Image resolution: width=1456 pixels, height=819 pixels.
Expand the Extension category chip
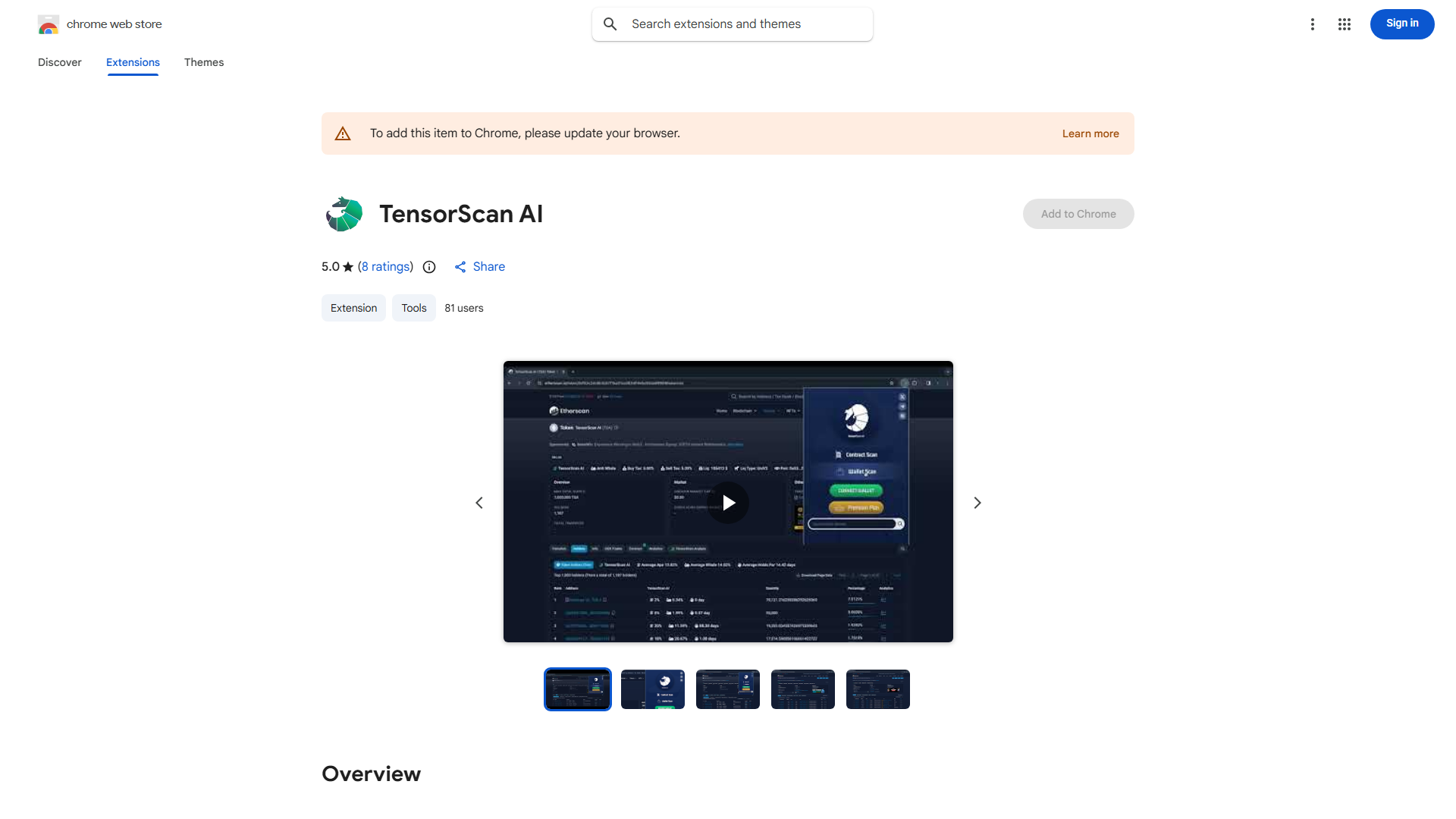point(353,308)
